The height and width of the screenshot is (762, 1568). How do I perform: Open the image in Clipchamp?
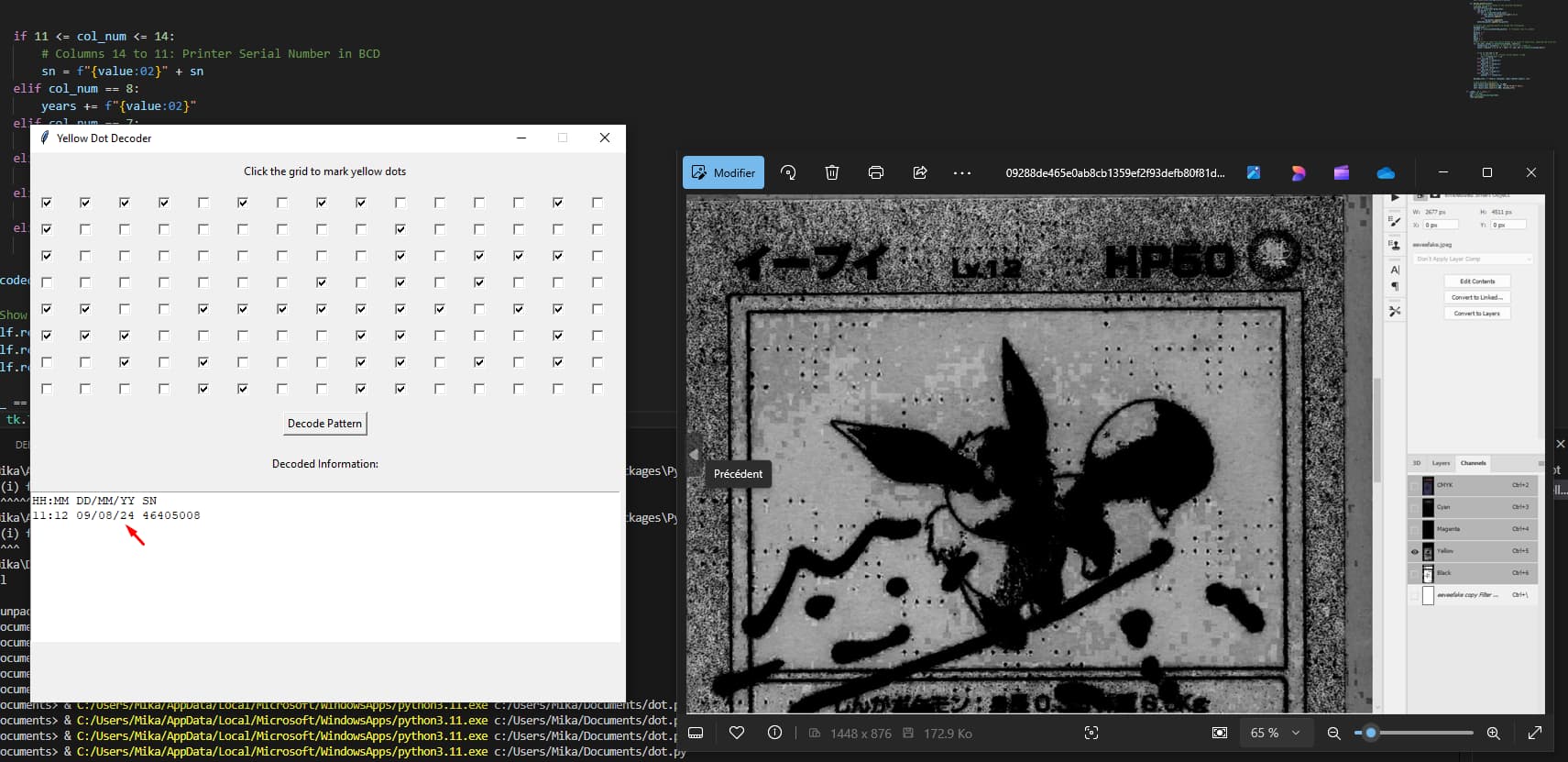[x=1342, y=172]
